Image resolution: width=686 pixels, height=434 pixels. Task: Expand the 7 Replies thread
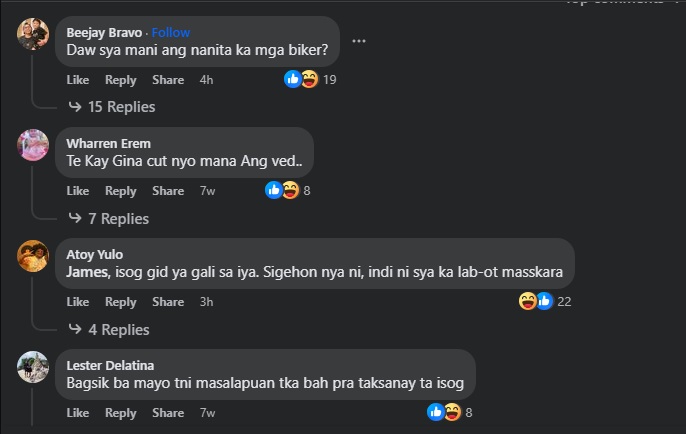pos(118,218)
